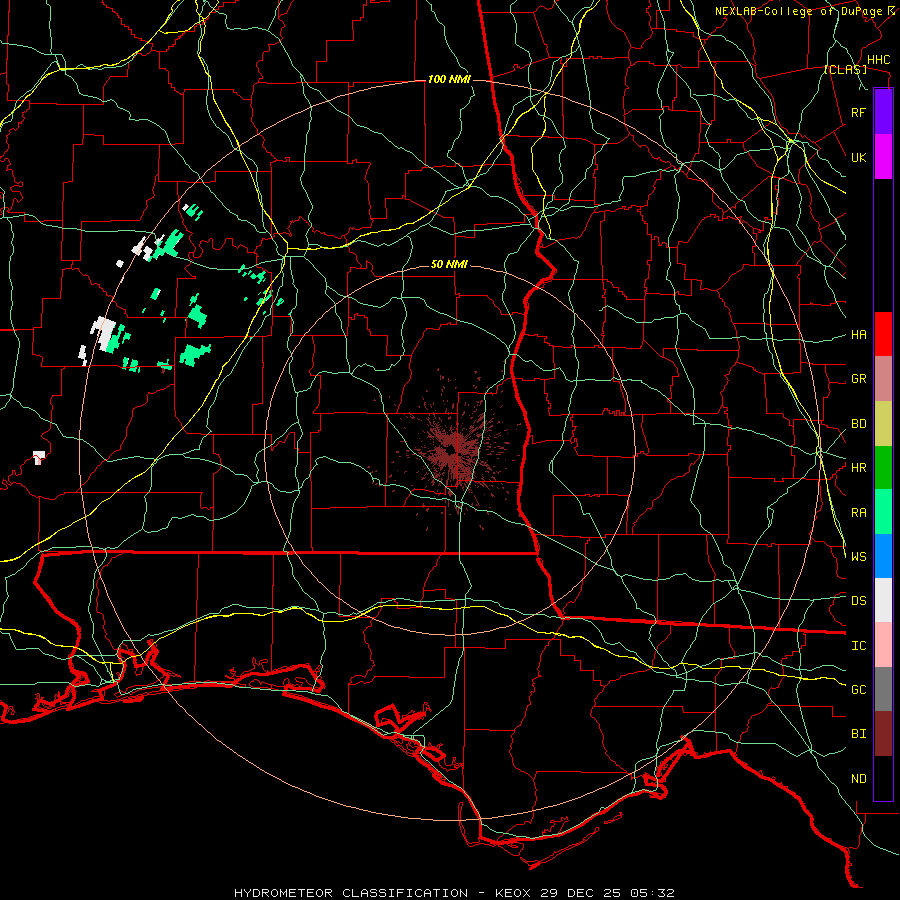Select the BD yellow legend block
This screenshot has width=900, height=900.
pos(883,424)
